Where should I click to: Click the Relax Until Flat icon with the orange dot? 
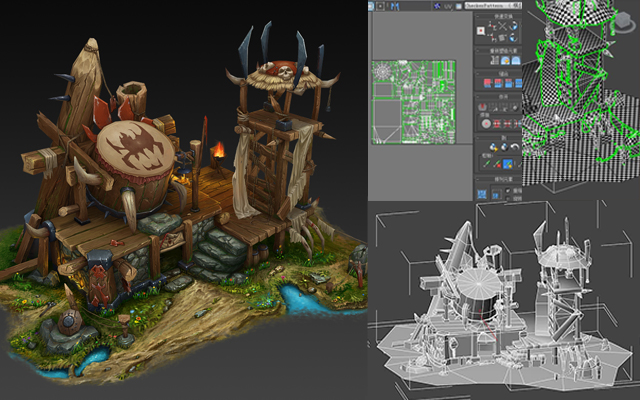point(506,60)
